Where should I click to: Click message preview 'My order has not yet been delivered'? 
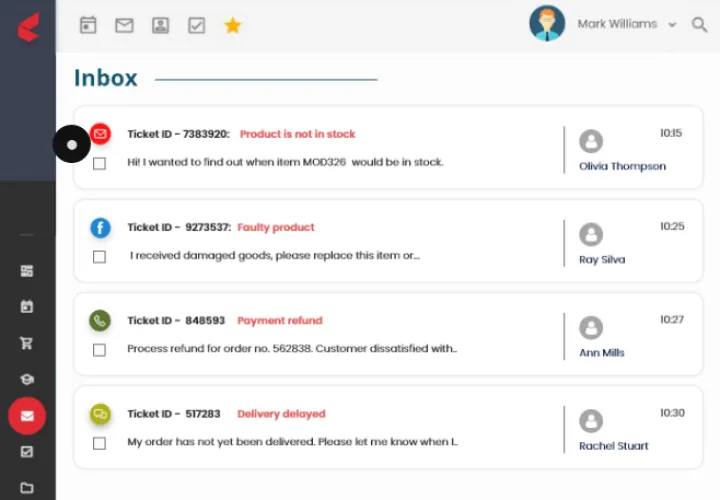[292, 442]
